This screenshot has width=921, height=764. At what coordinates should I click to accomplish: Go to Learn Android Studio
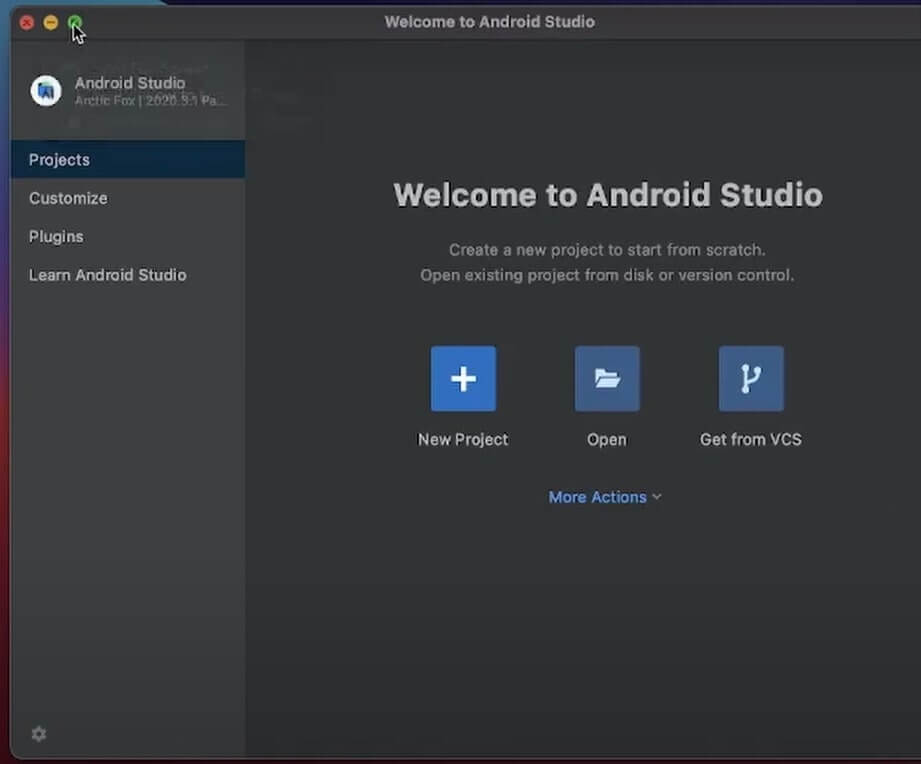[x=128, y=275]
